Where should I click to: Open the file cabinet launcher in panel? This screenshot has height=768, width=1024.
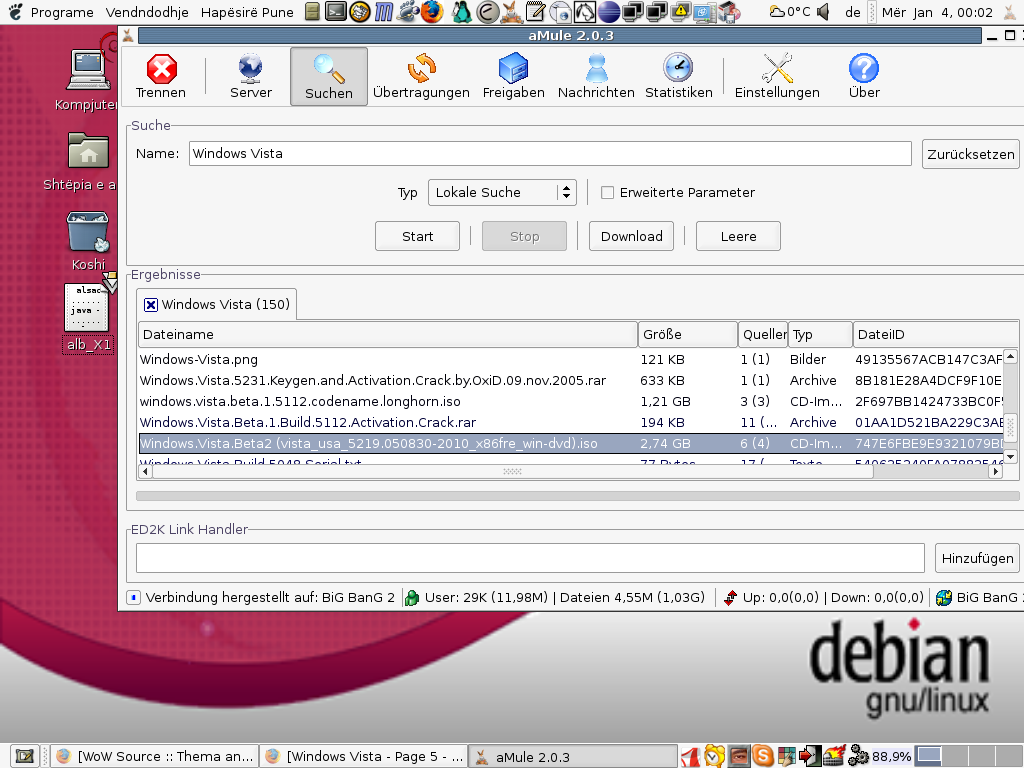point(313,11)
